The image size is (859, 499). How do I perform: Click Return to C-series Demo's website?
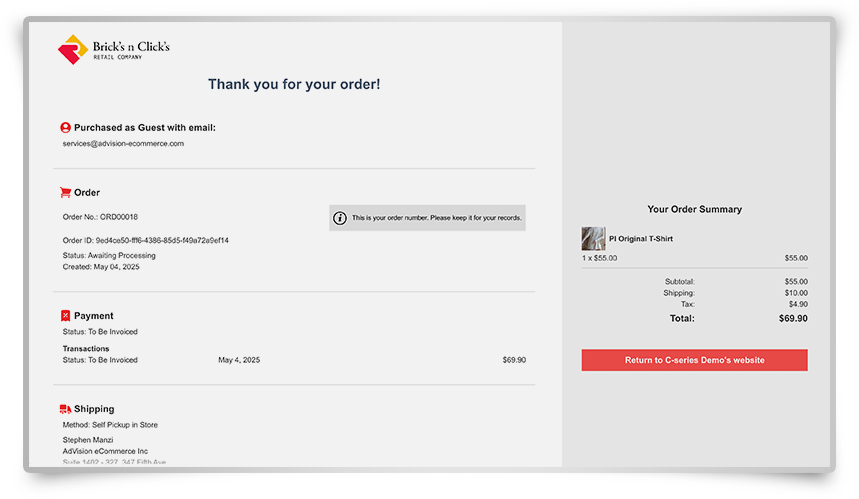click(694, 360)
